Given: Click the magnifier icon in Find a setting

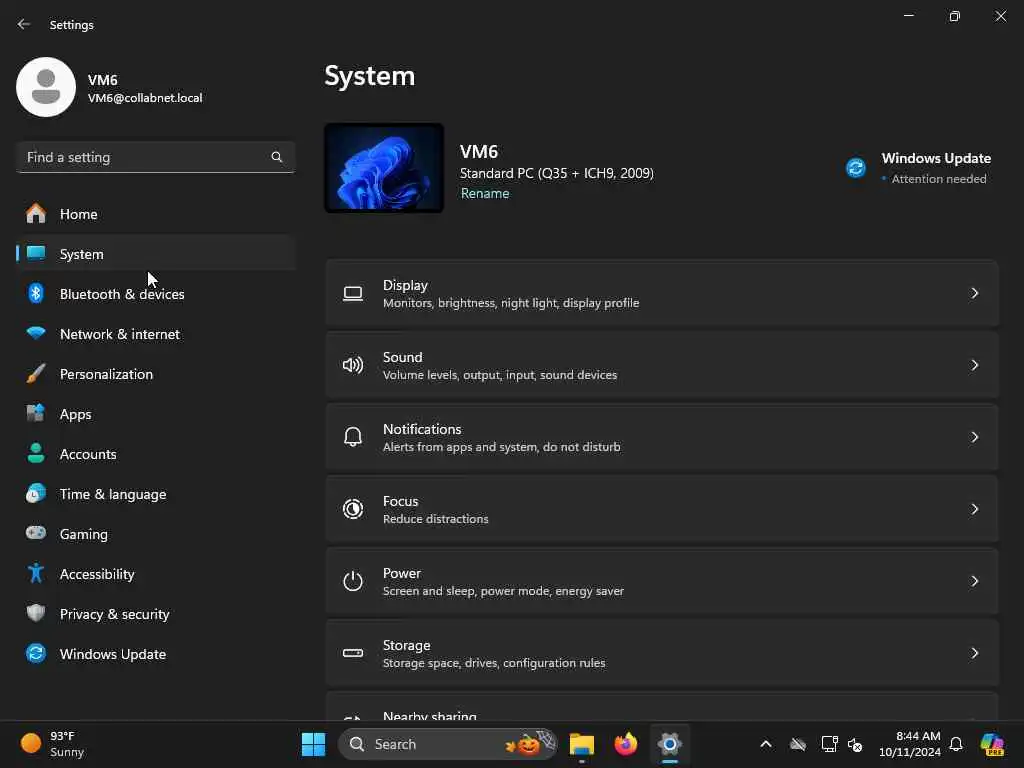Looking at the screenshot, I should click(277, 157).
